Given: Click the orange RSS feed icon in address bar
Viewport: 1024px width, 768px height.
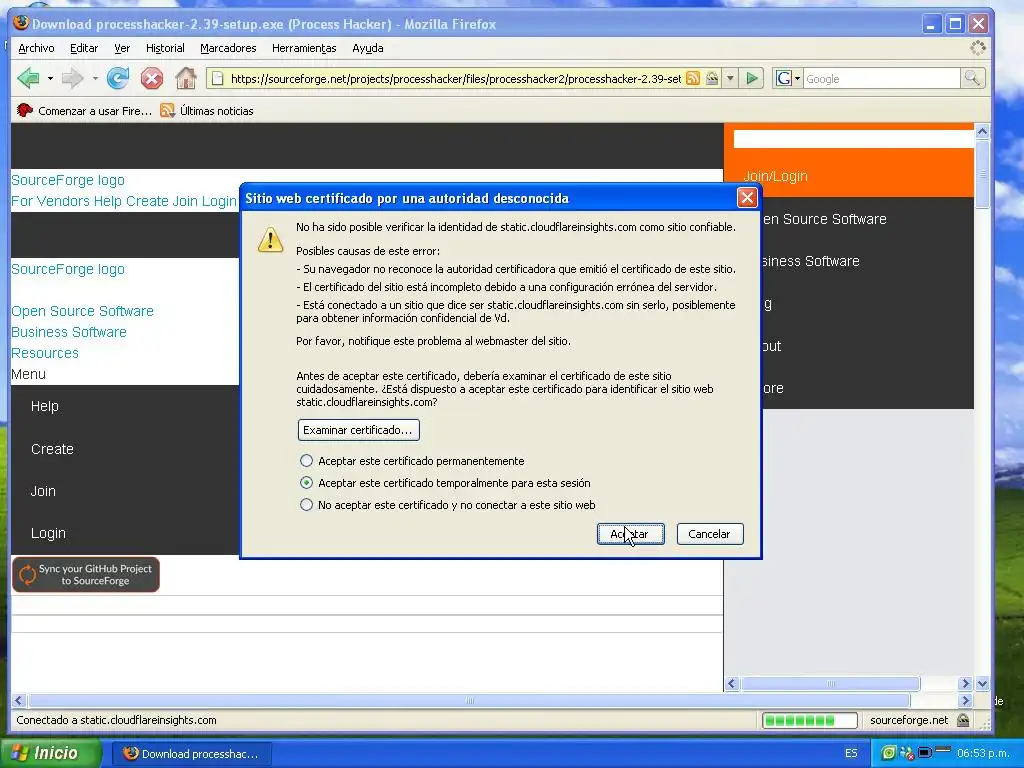Looking at the screenshot, I should click(693, 78).
